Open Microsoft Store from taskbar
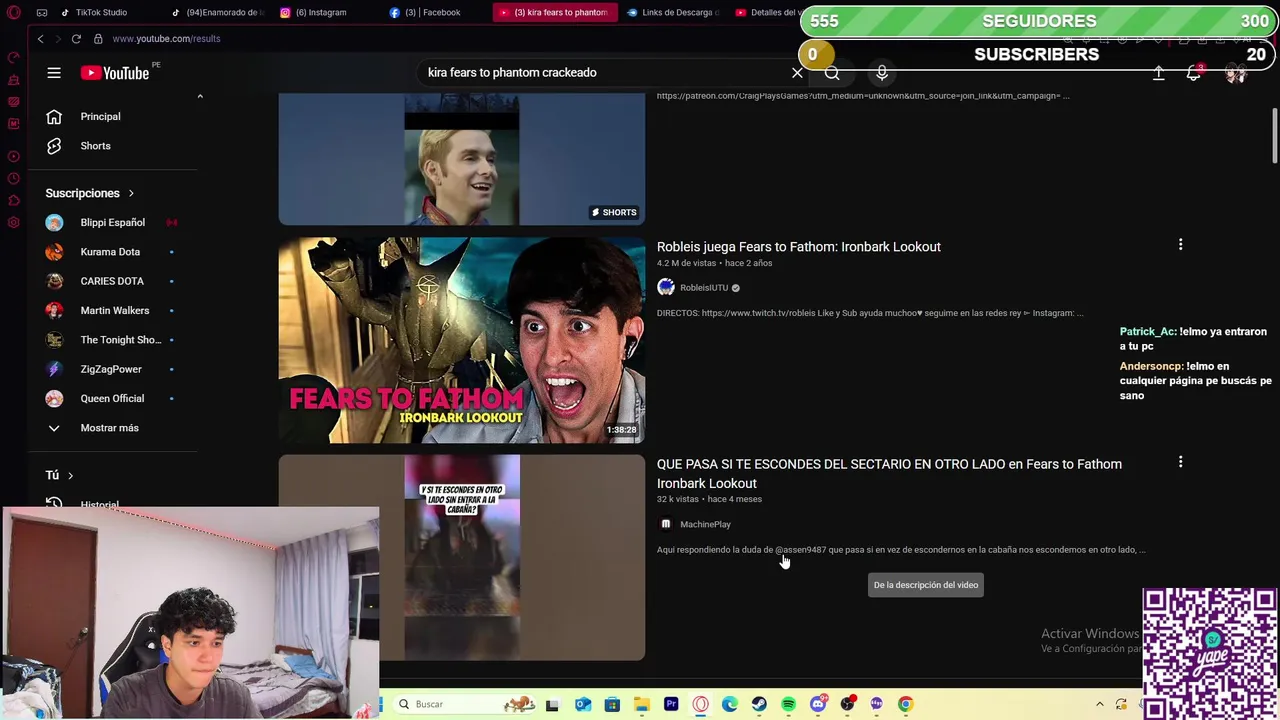 click(x=612, y=704)
